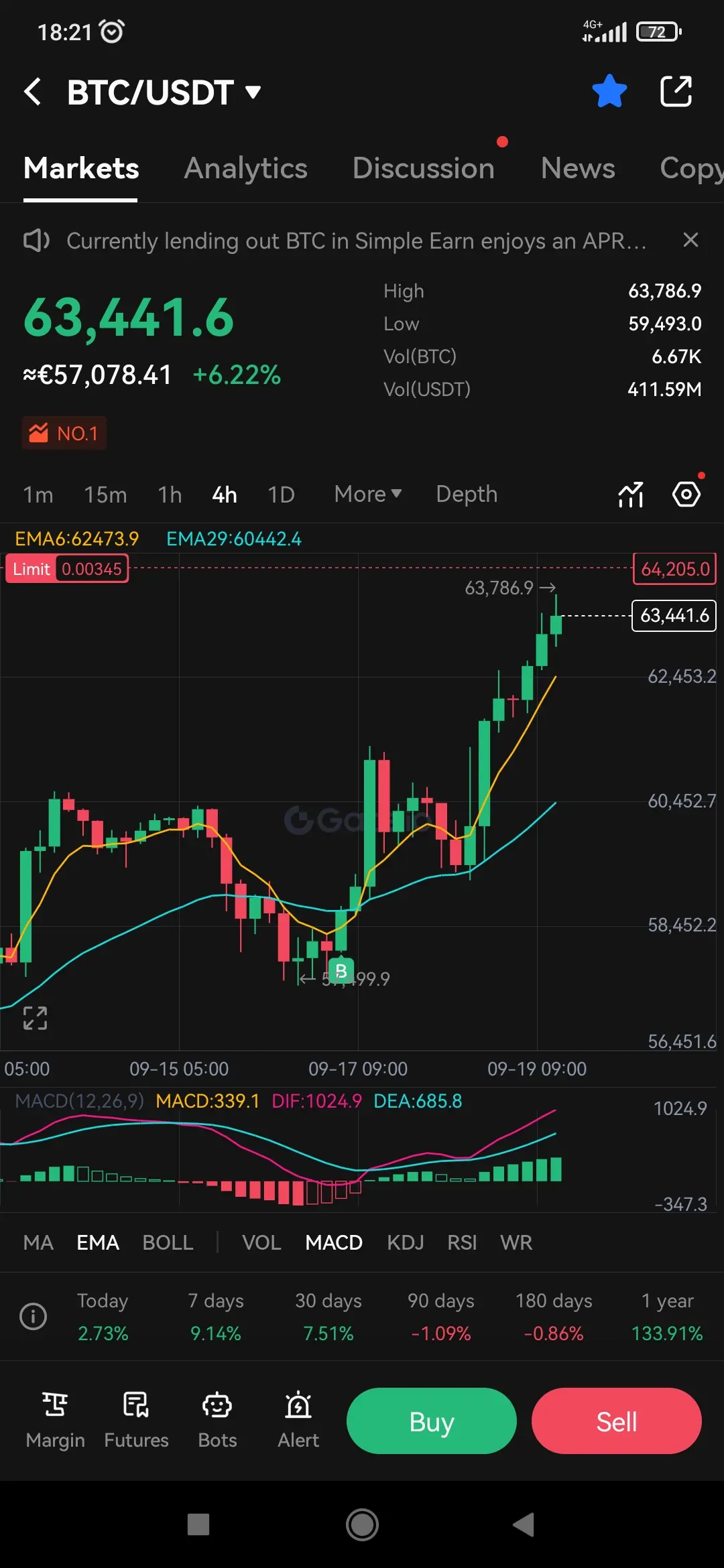Tap the green B buy marker
The image size is (724, 1568).
click(x=341, y=971)
